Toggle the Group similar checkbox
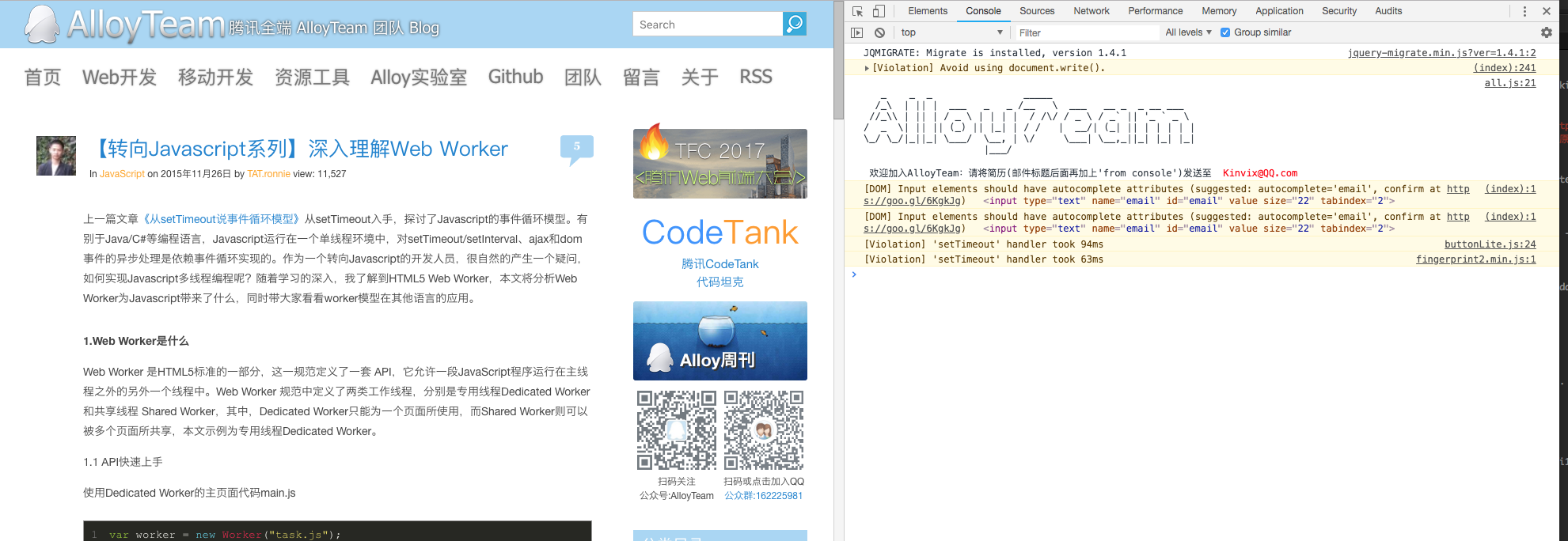The width and height of the screenshot is (1568, 541). [x=1225, y=32]
